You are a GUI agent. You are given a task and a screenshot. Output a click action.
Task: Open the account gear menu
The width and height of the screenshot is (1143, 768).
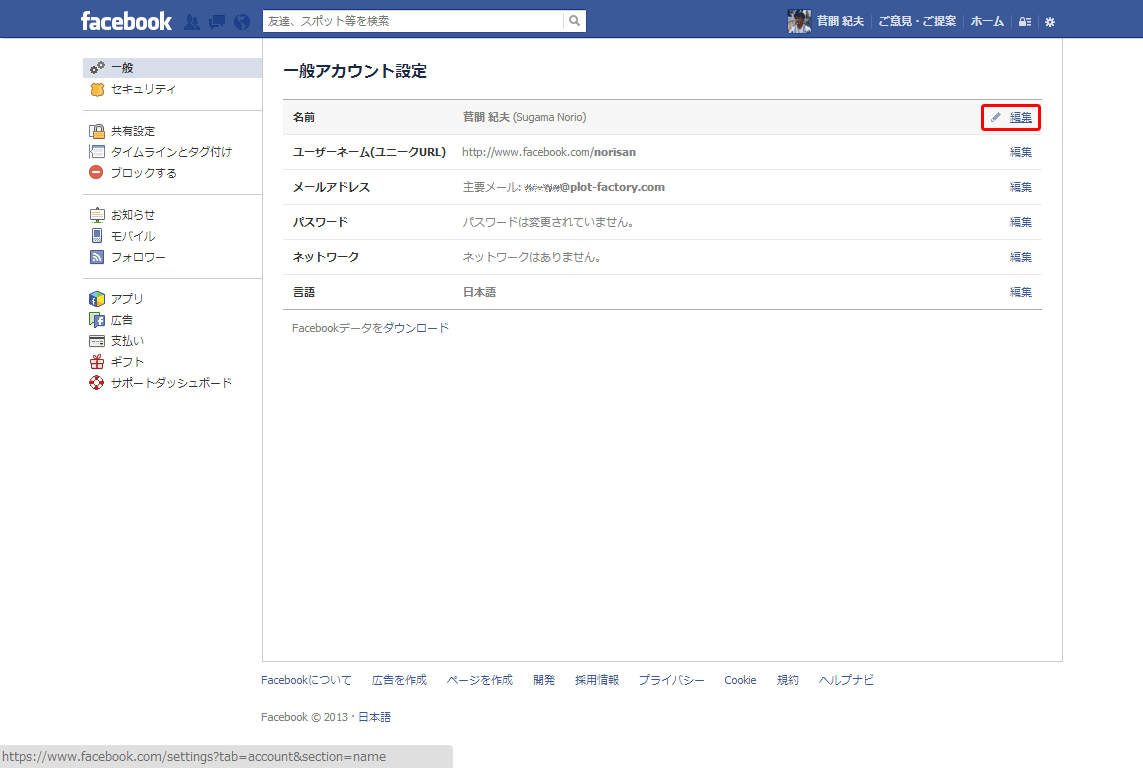click(1050, 22)
